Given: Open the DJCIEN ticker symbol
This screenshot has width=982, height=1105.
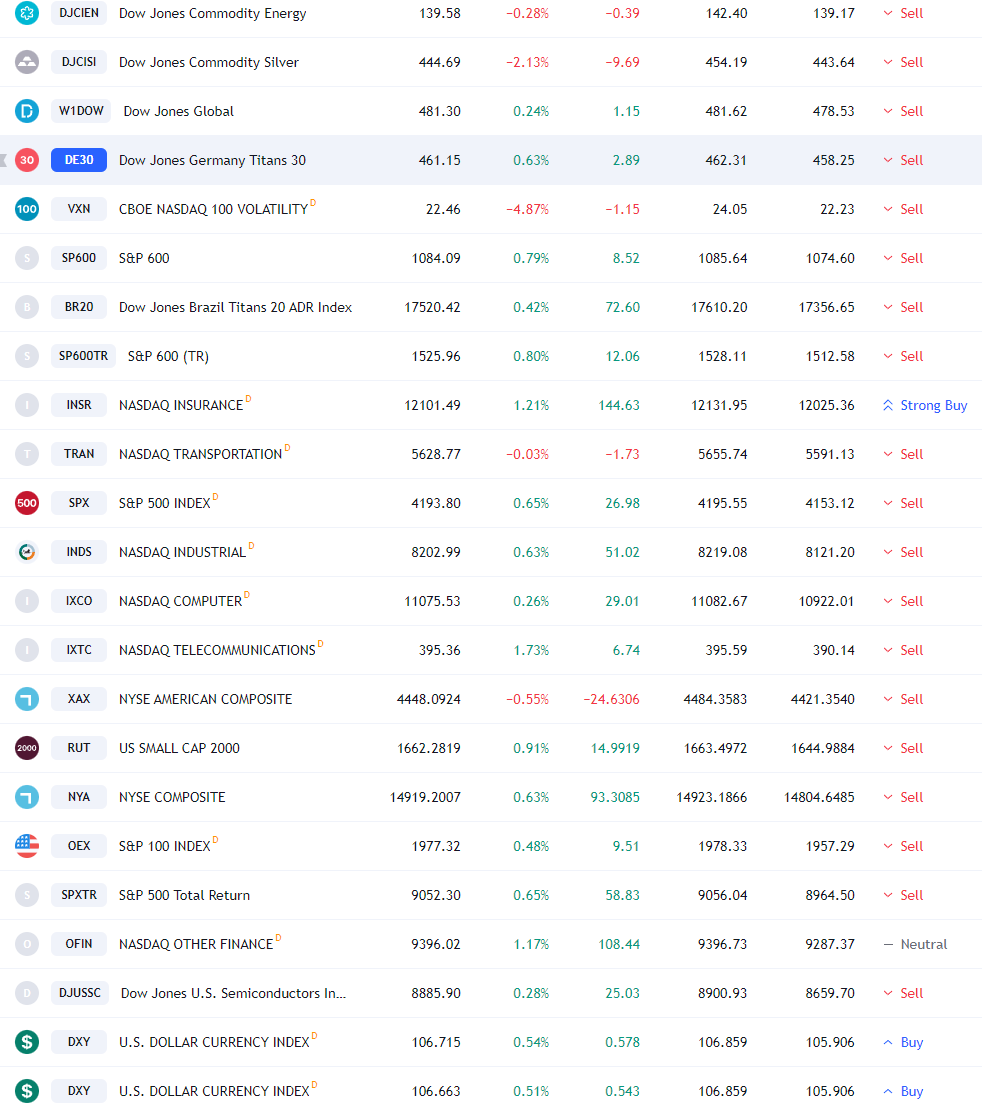Looking at the screenshot, I should point(79,13).
